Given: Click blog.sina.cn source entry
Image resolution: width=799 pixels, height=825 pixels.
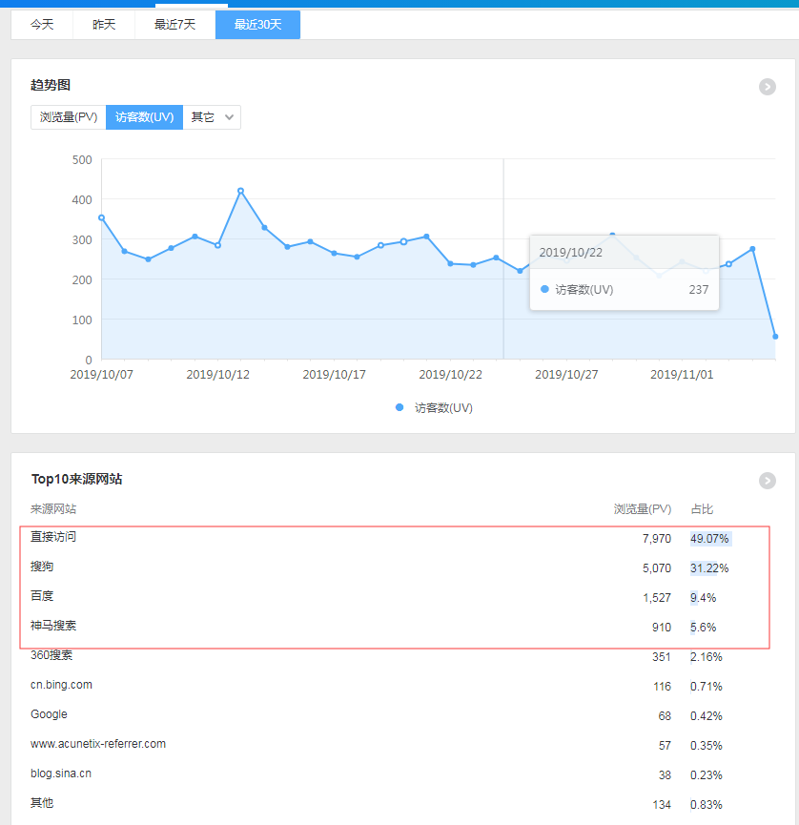Looking at the screenshot, I should (61, 773).
